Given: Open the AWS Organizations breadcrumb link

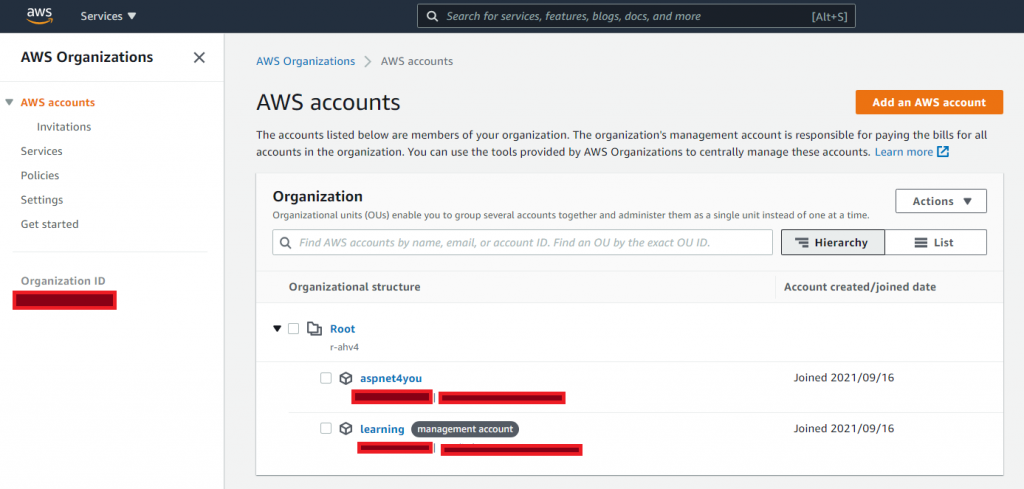Looking at the screenshot, I should 306,61.
